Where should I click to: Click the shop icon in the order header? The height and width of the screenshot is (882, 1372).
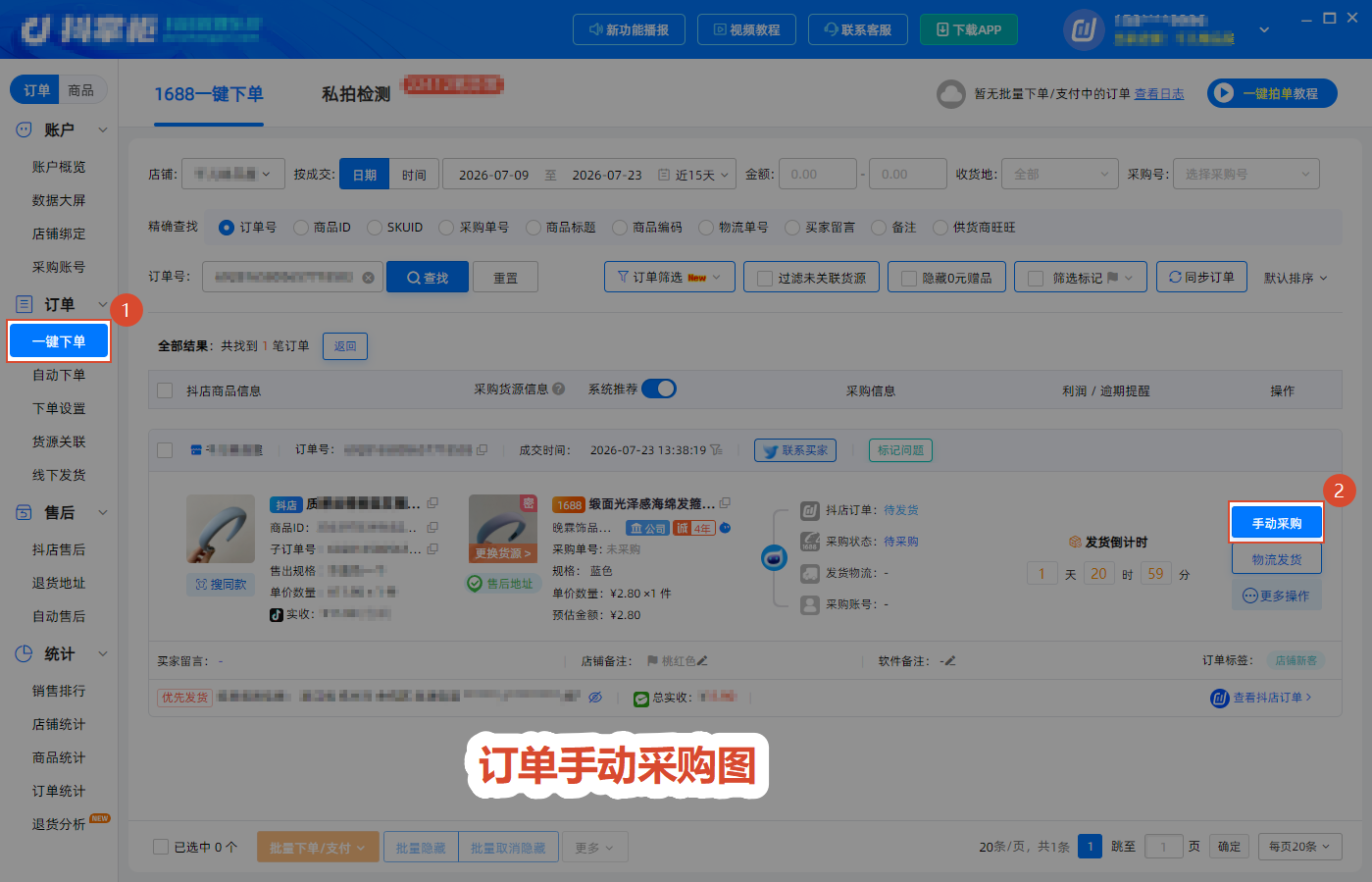click(x=196, y=450)
